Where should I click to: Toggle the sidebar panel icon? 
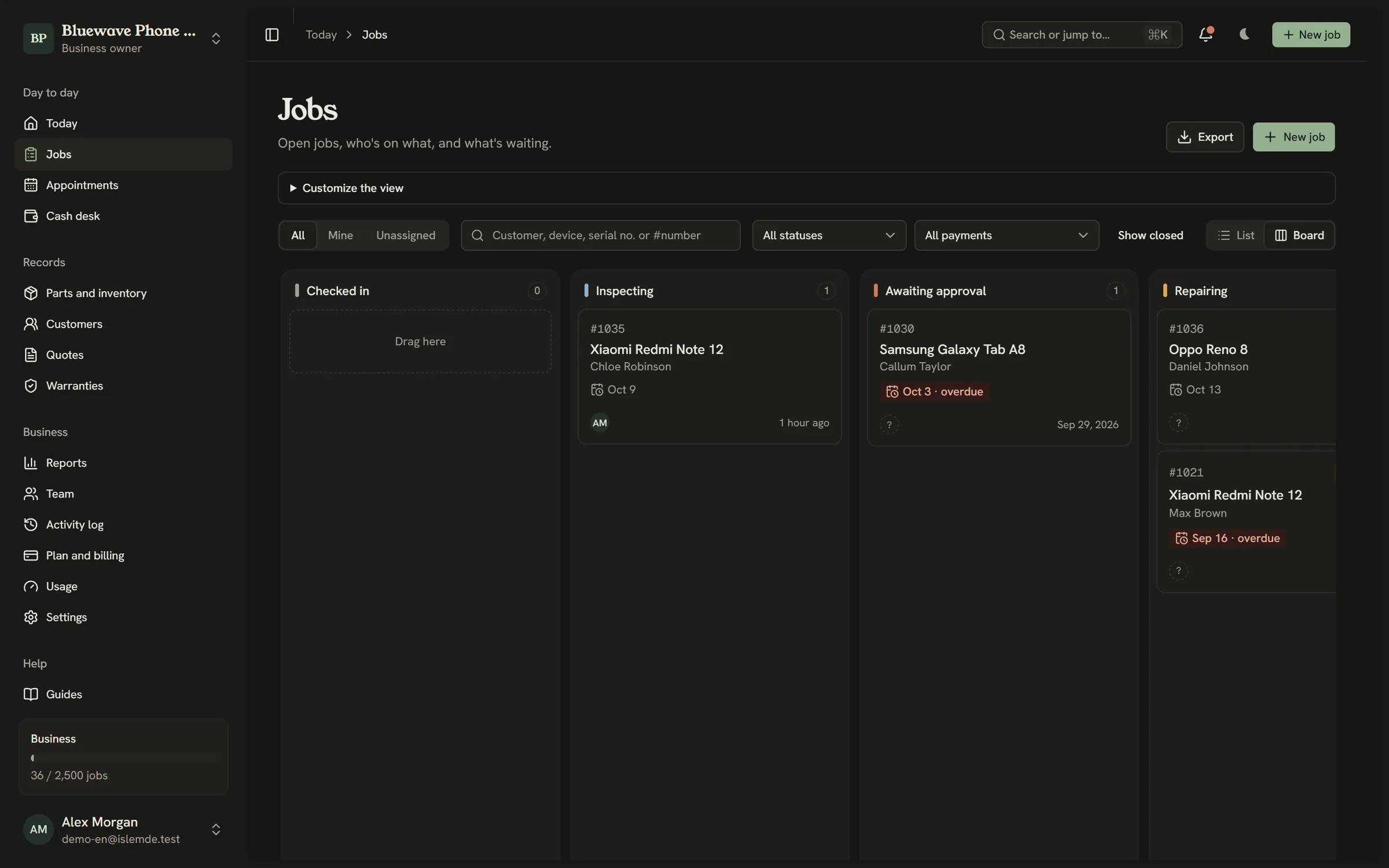[x=271, y=35]
